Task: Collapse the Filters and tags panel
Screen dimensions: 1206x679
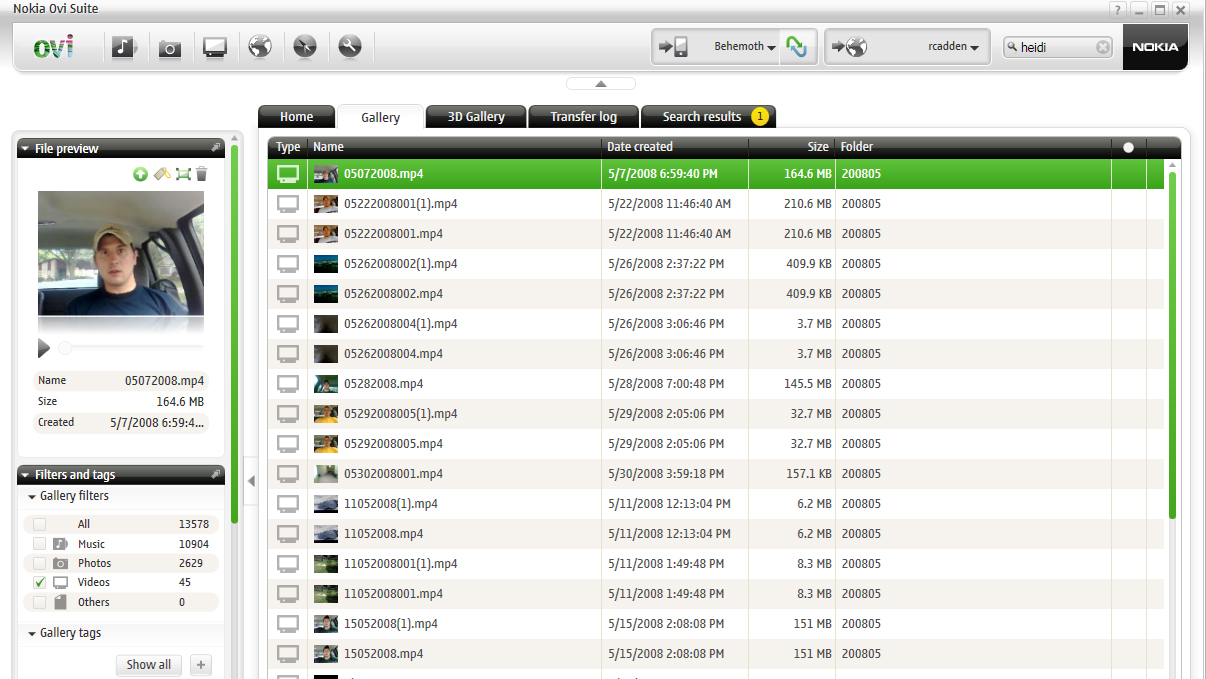Action: coord(25,475)
